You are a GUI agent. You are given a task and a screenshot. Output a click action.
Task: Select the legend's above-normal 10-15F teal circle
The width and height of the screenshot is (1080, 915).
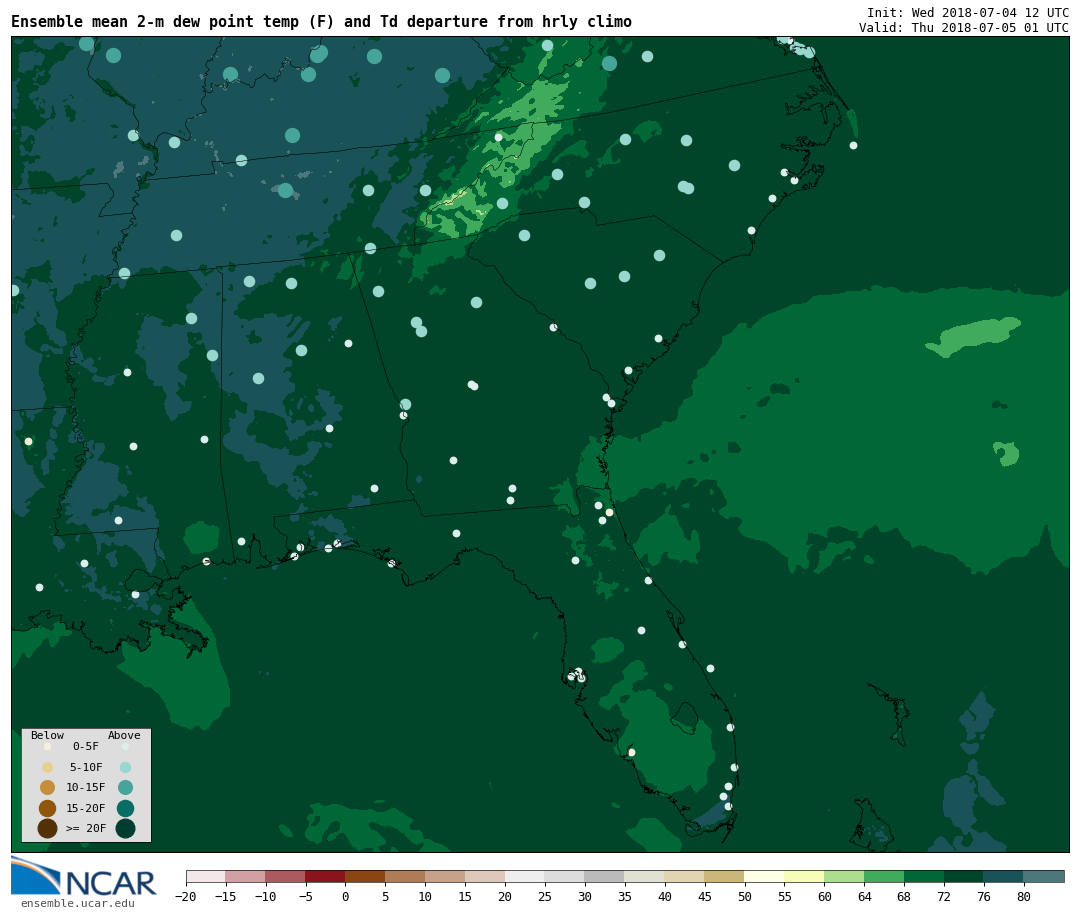pyautogui.click(x=125, y=788)
